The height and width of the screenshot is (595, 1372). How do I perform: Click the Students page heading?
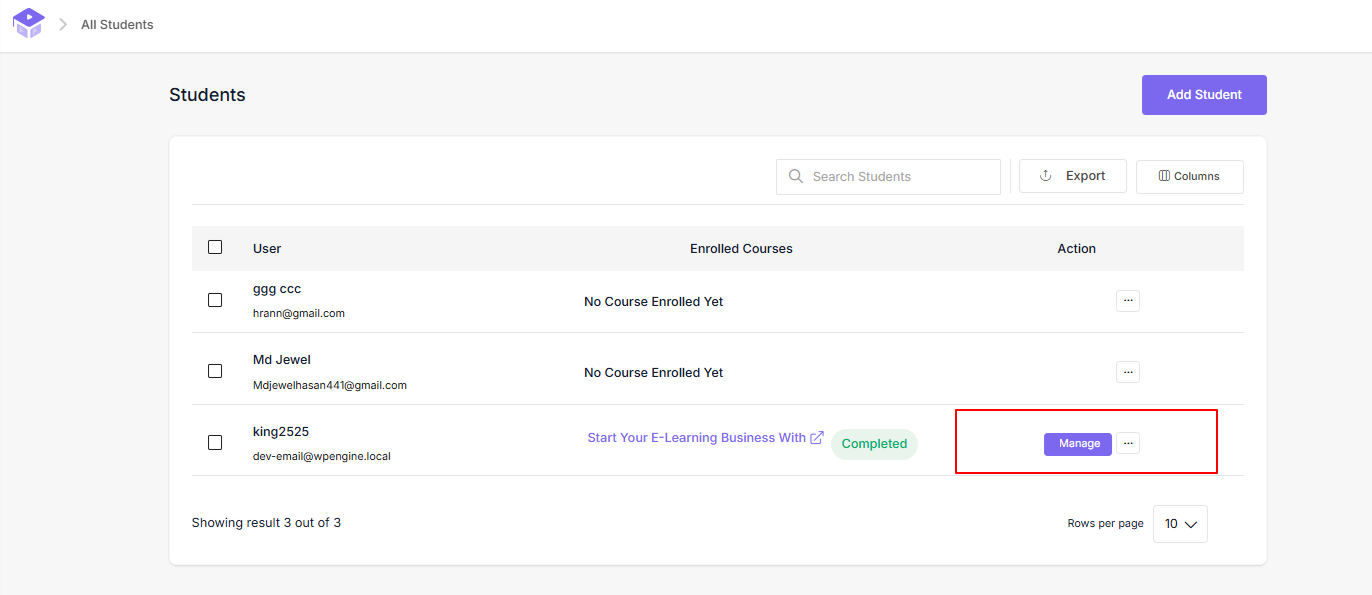[x=207, y=95]
